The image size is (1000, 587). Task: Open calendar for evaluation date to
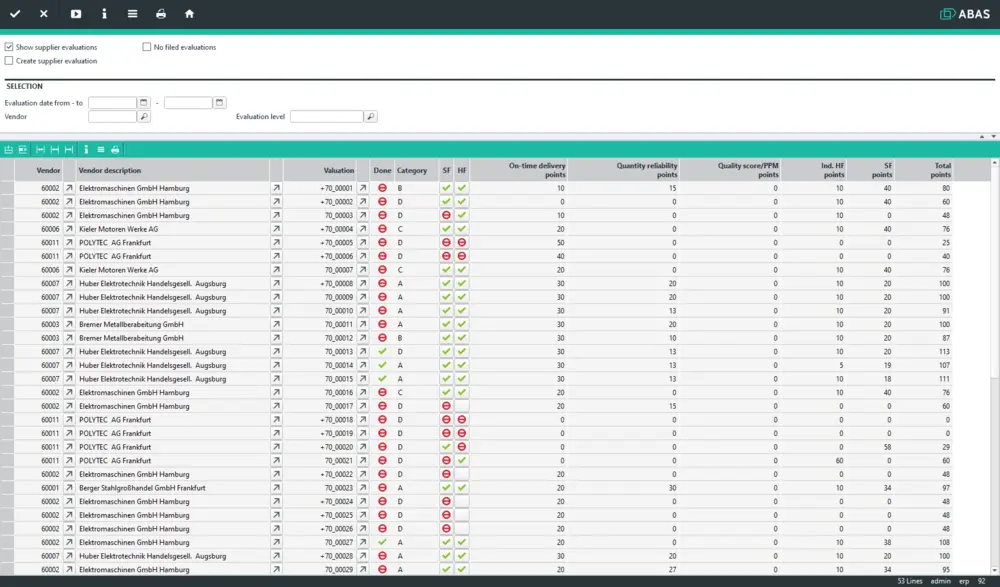click(x=219, y=103)
